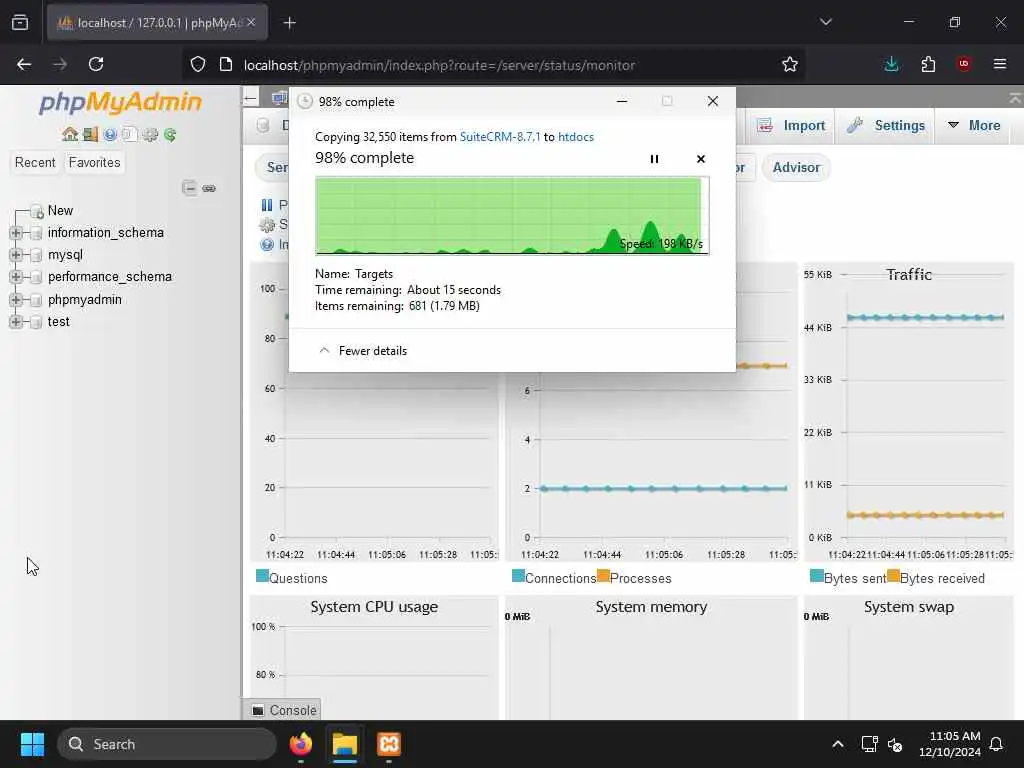Image resolution: width=1024 pixels, height=768 pixels.
Task: Click mysql database cylinder icon
Action: [x=37, y=255]
